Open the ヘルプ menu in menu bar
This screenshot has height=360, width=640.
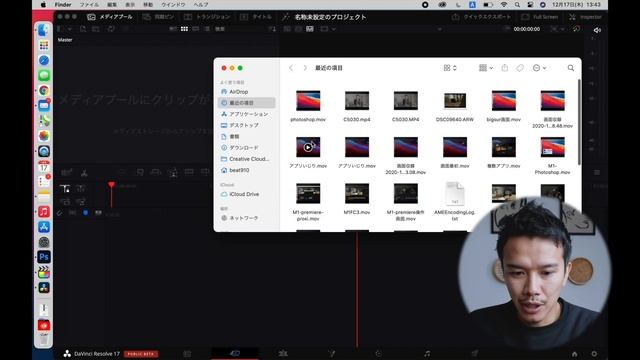coord(200,4)
